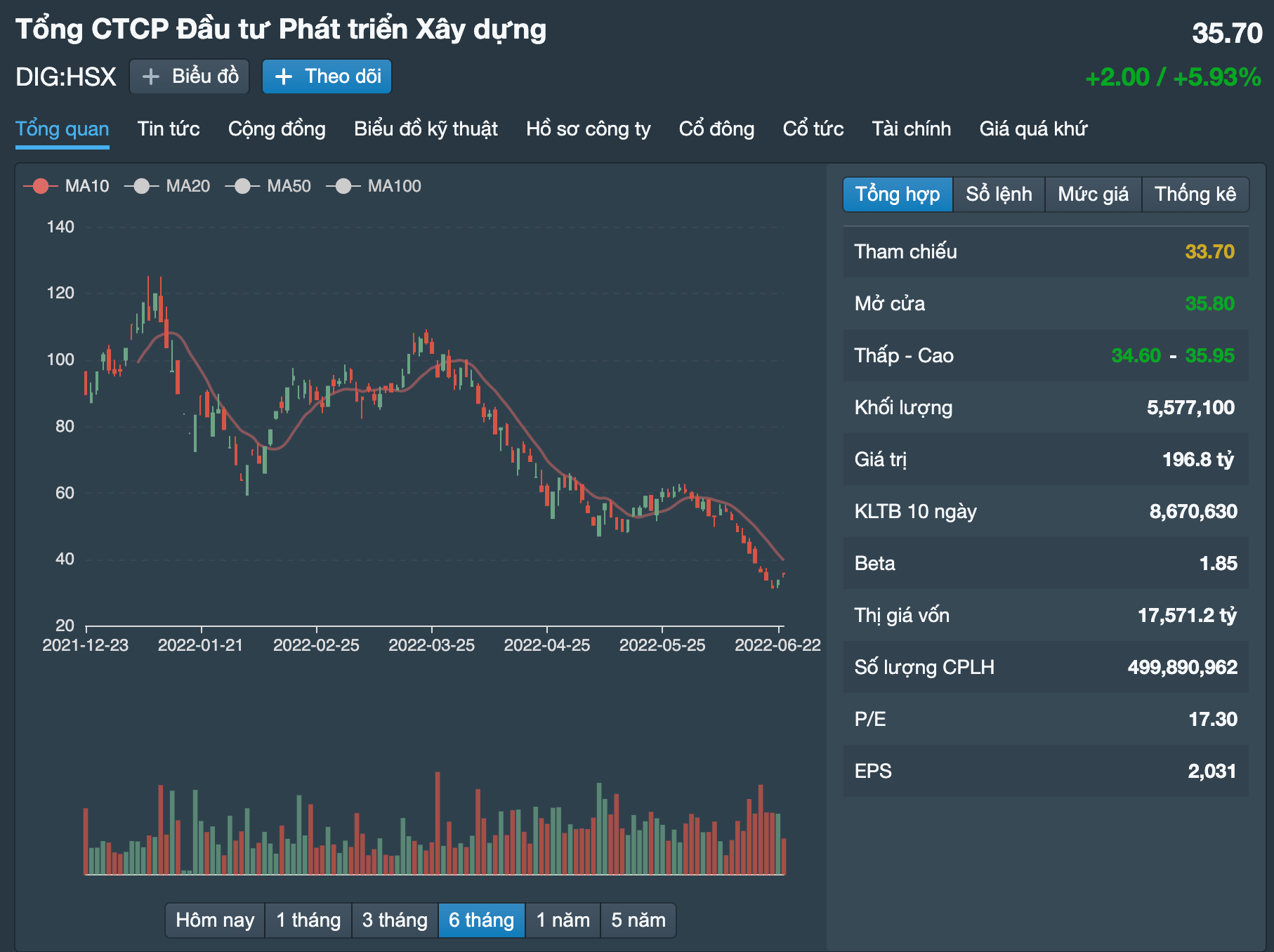
Task: Open the Cổ tức tab
Action: 813,129
